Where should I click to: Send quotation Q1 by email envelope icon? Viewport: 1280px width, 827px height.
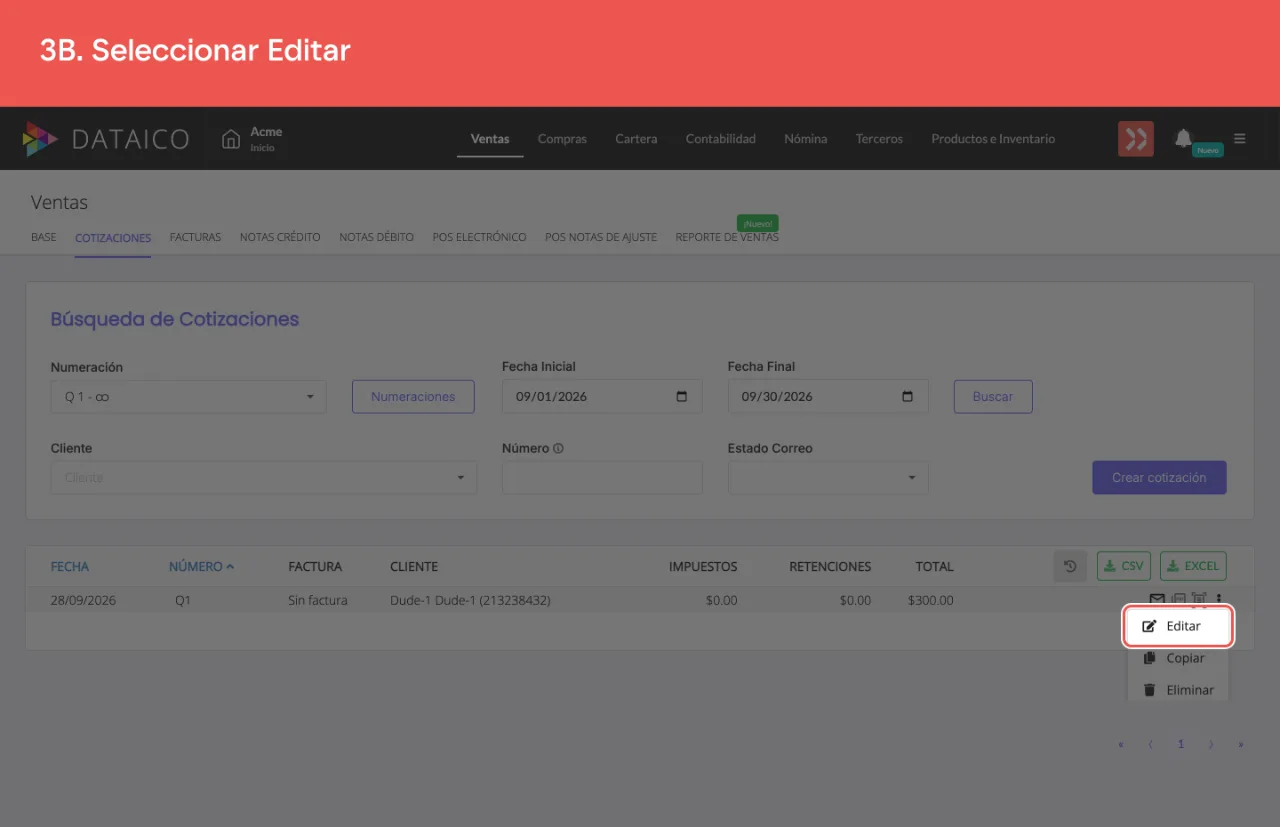click(x=1157, y=600)
